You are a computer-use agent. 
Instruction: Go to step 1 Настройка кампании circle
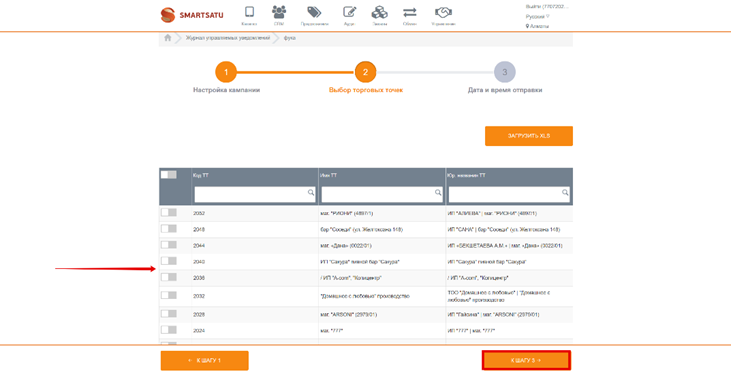[226, 72]
